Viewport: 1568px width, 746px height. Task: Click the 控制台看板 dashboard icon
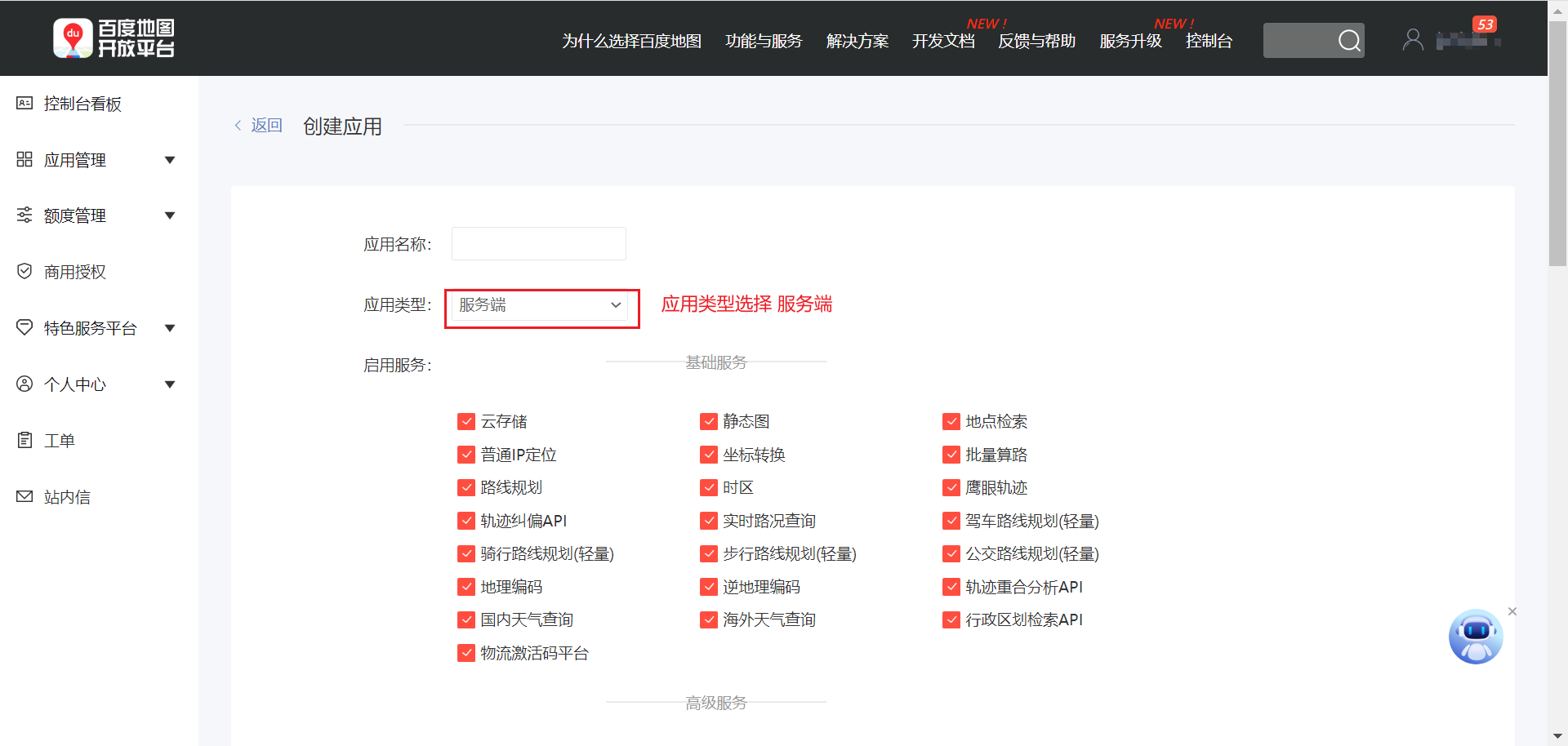point(24,104)
